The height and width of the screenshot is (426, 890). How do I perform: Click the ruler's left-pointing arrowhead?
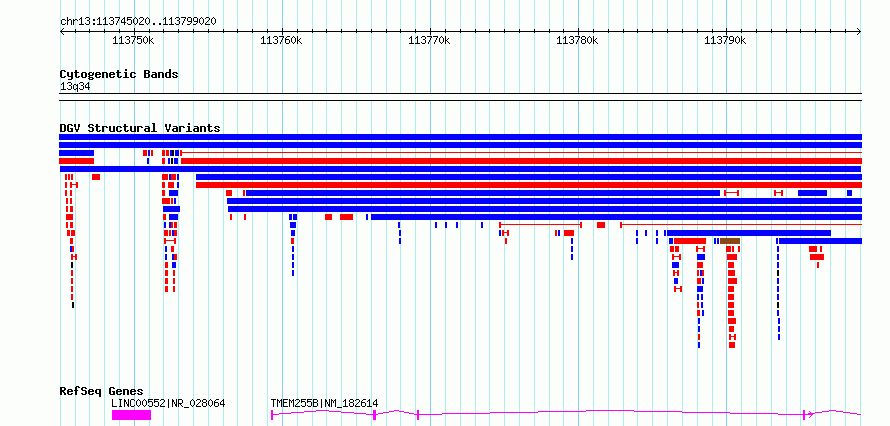(62, 32)
